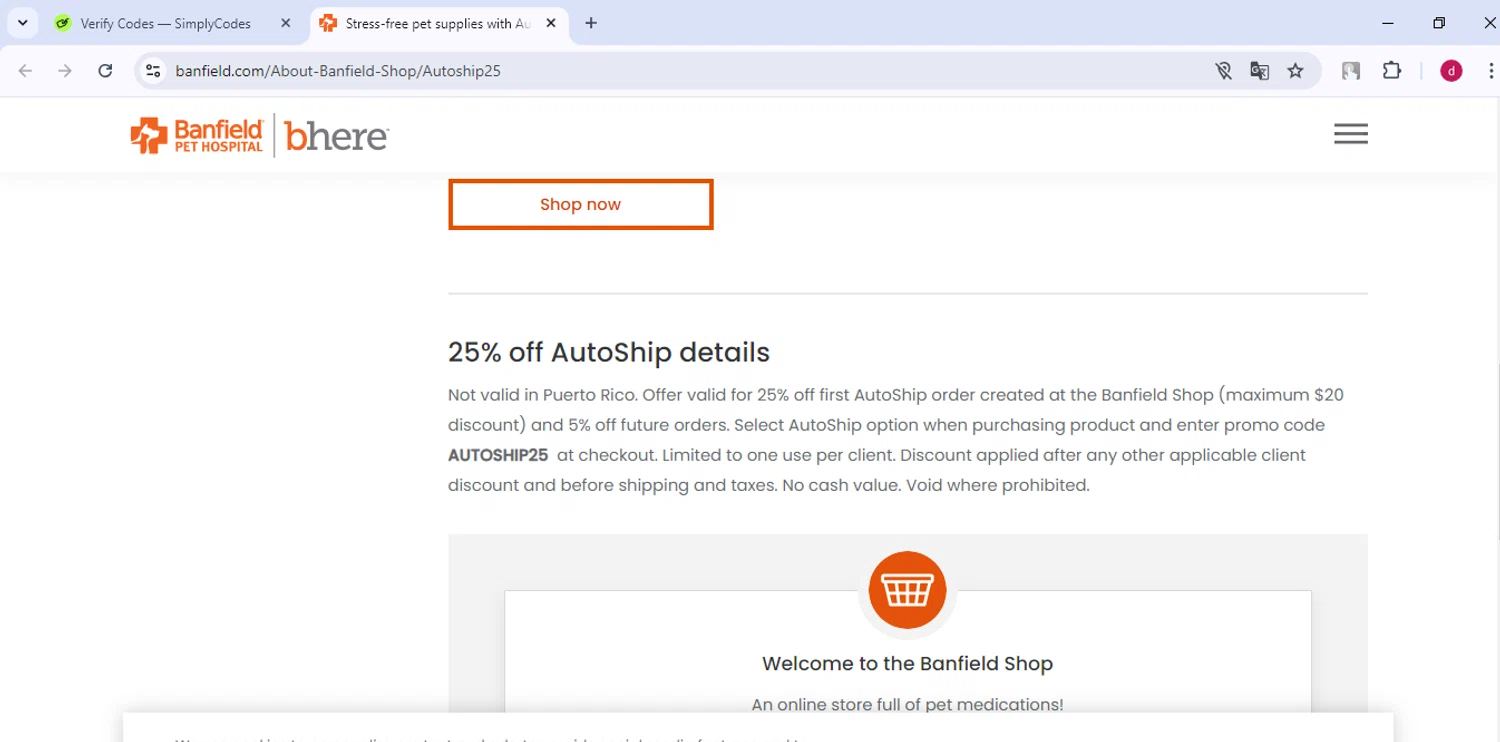This screenshot has height=742, width=1500.
Task: Select the Stress-free pet supplies tab
Action: pyautogui.click(x=436, y=23)
